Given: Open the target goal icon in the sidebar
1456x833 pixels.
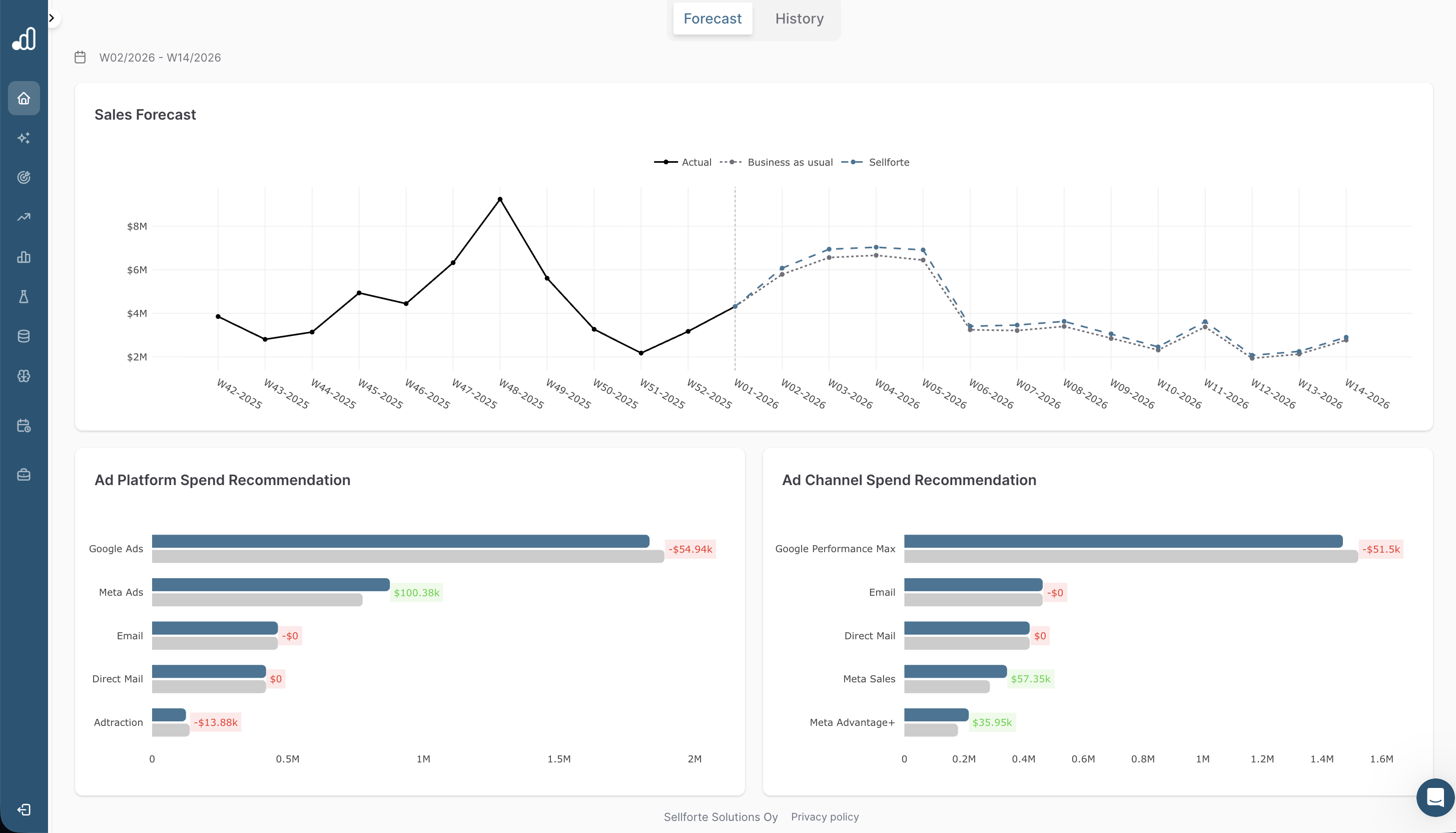Looking at the screenshot, I should pos(24,177).
